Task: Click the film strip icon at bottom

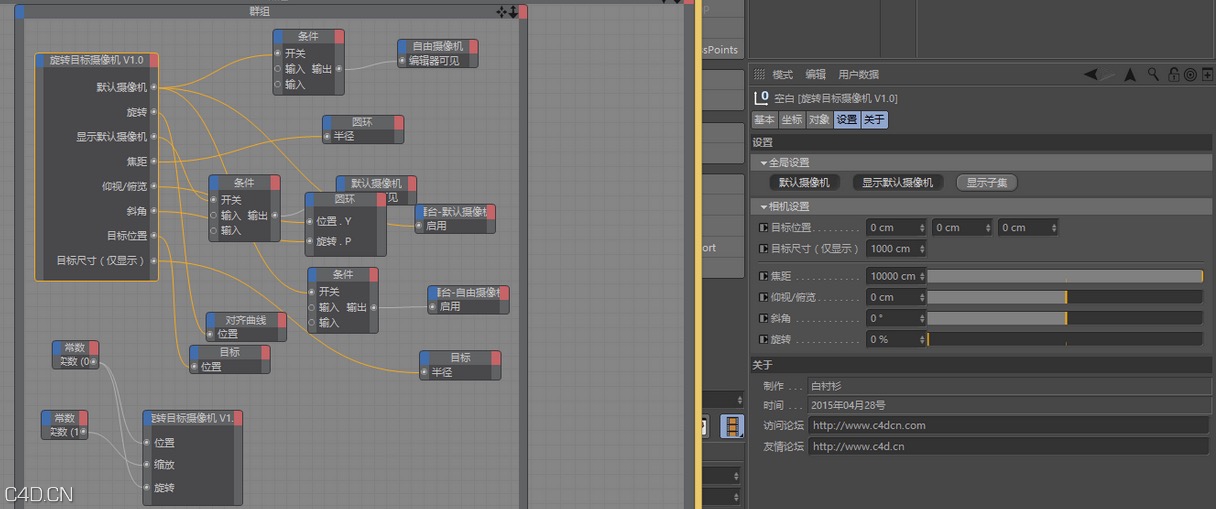Action: (x=734, y=426)
